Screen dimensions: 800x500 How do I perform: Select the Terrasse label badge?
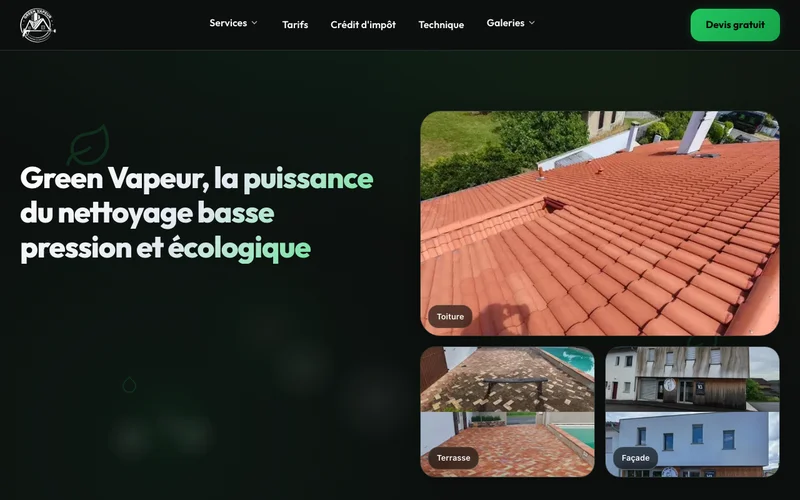(x=453, y=458)
